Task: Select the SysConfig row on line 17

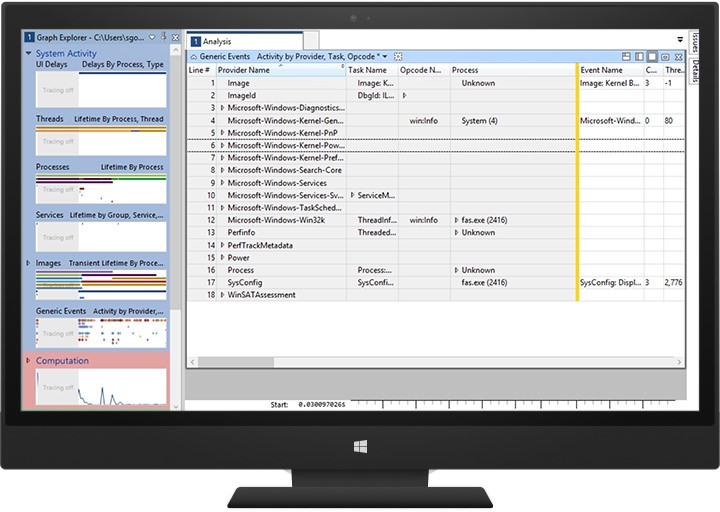Action: (x=436, y=282)
